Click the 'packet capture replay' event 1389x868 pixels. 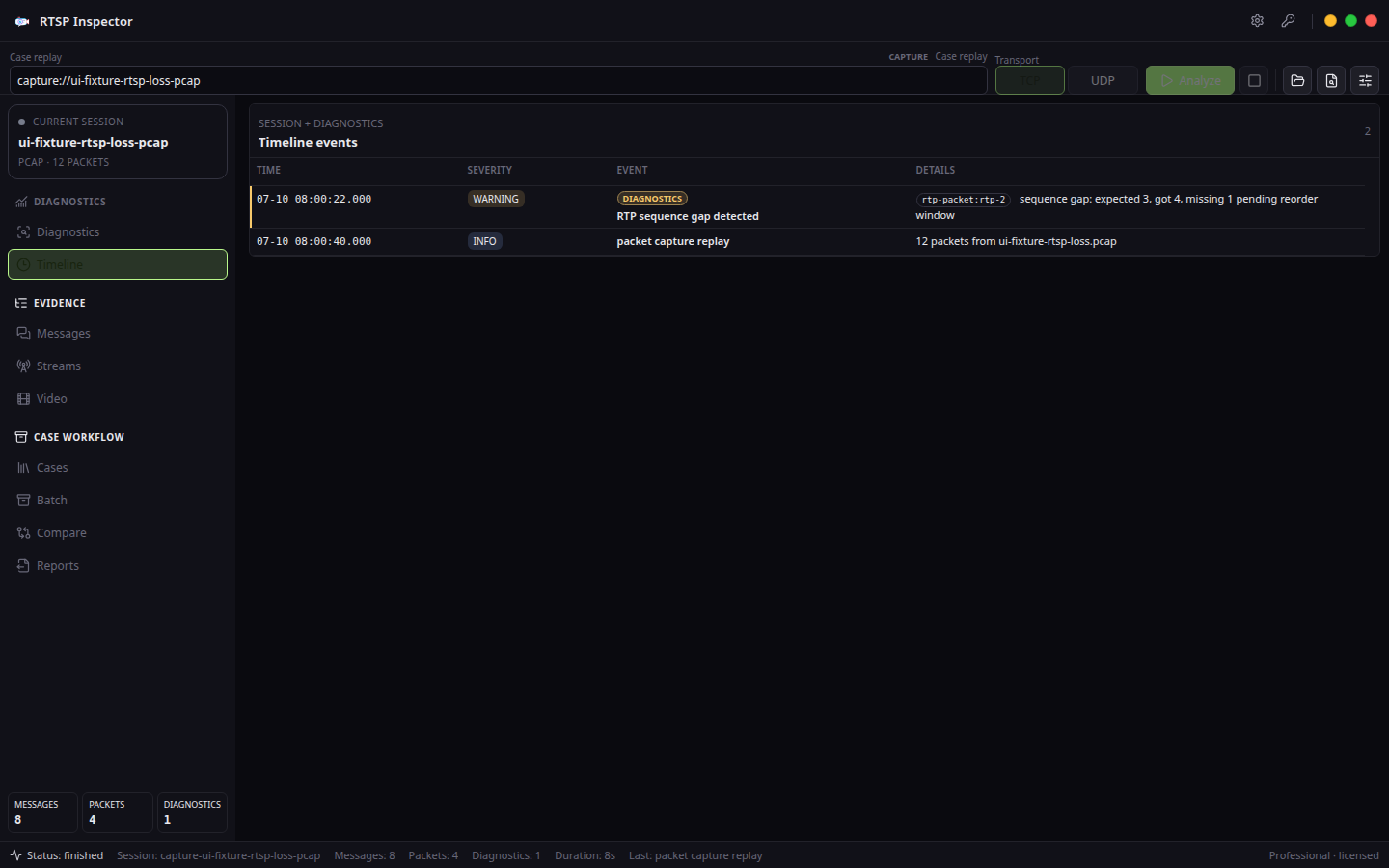[673, 241]
